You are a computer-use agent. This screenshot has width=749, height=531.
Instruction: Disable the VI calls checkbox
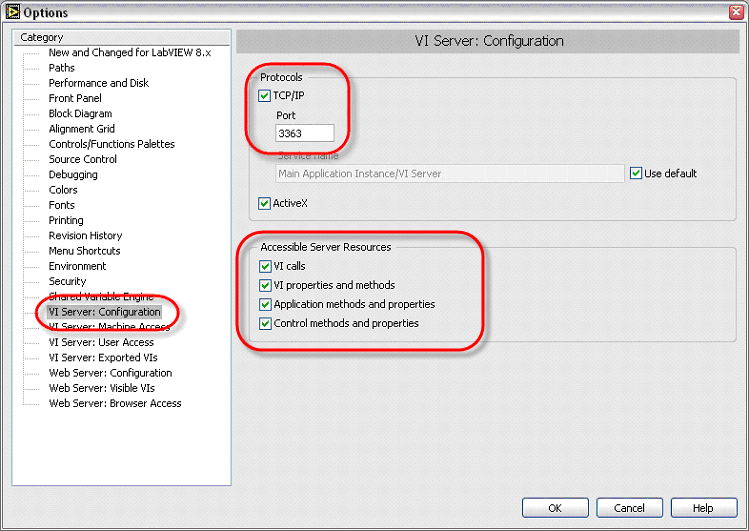pos(265,267)
